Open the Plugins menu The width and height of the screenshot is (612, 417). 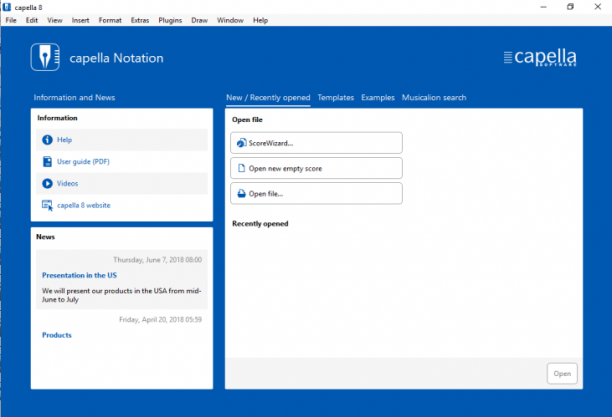point(170,20)
